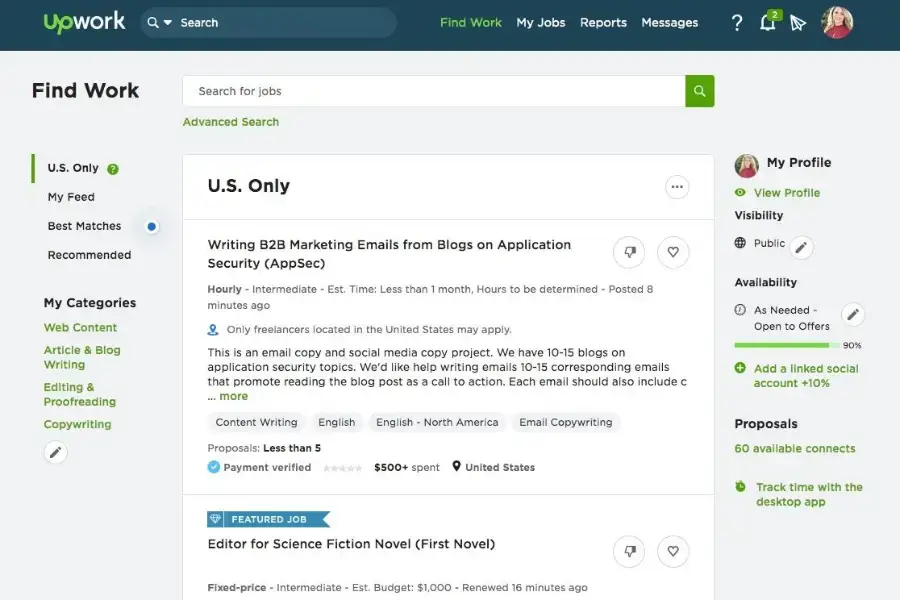Switch to Recommended feed
The height and width of the screenshot is (600, 900).
click(90, 255)
